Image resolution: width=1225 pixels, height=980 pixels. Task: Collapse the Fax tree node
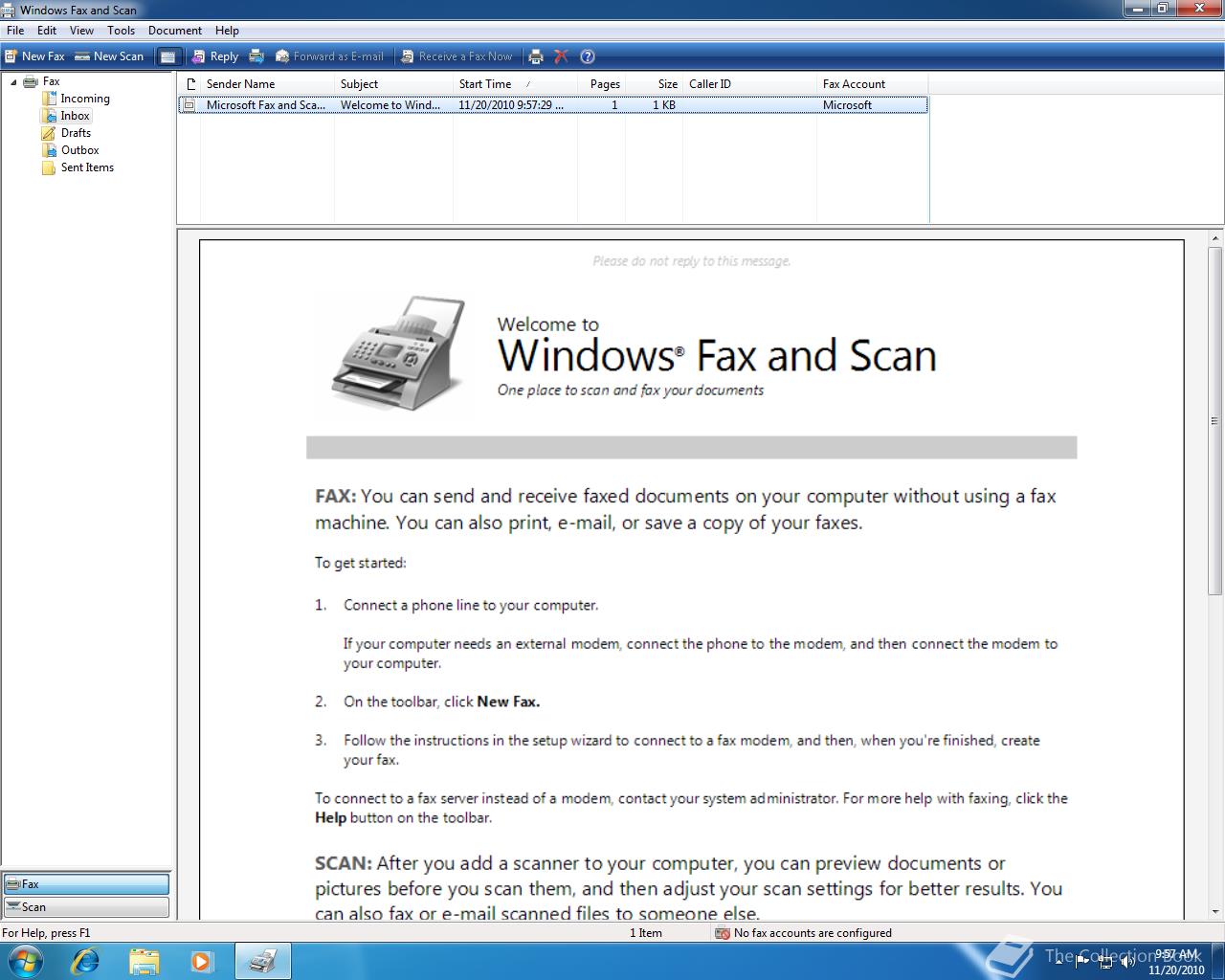click(x=13, y=82)
